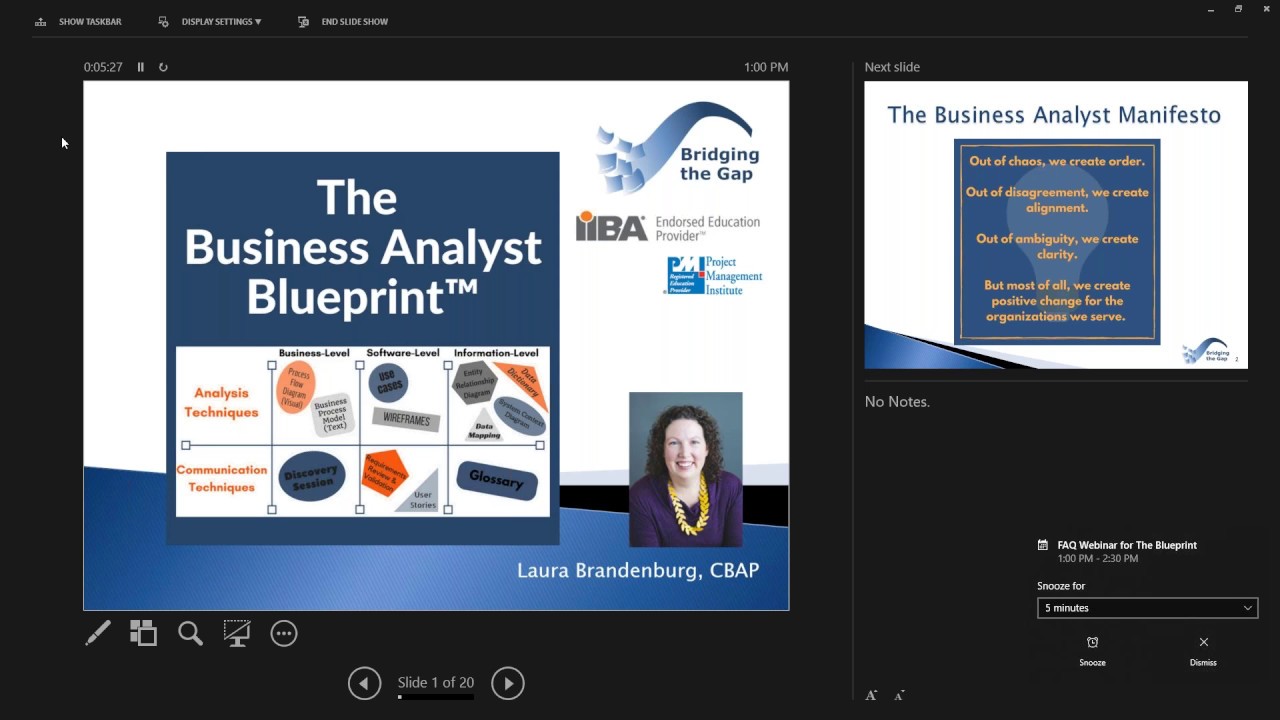The width and height of the screenshot is (1280, 720).
Task: Click the presenter photo on slide
Action: [x=686, y=469]
